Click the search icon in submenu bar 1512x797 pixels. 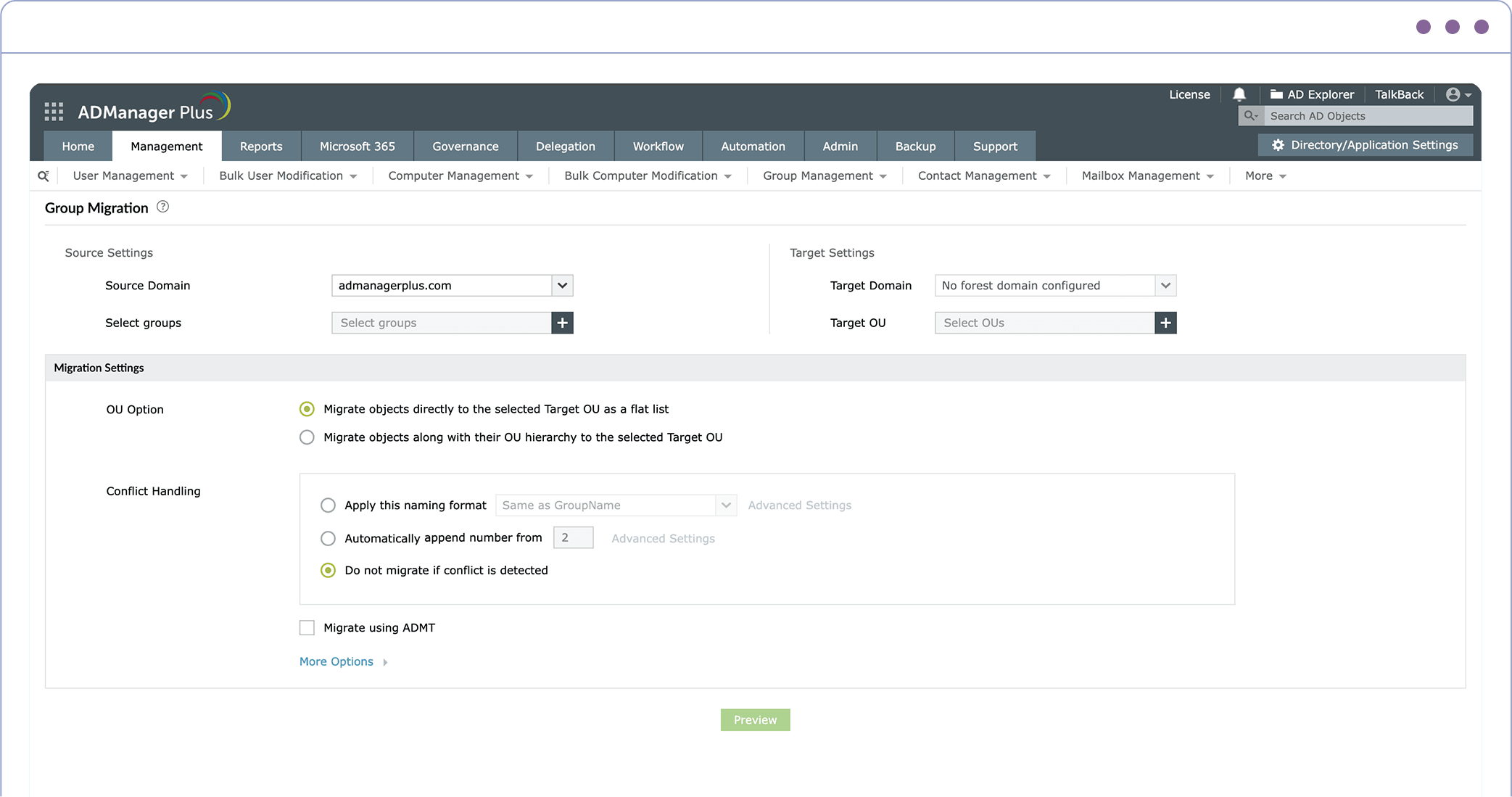[44, 175]
